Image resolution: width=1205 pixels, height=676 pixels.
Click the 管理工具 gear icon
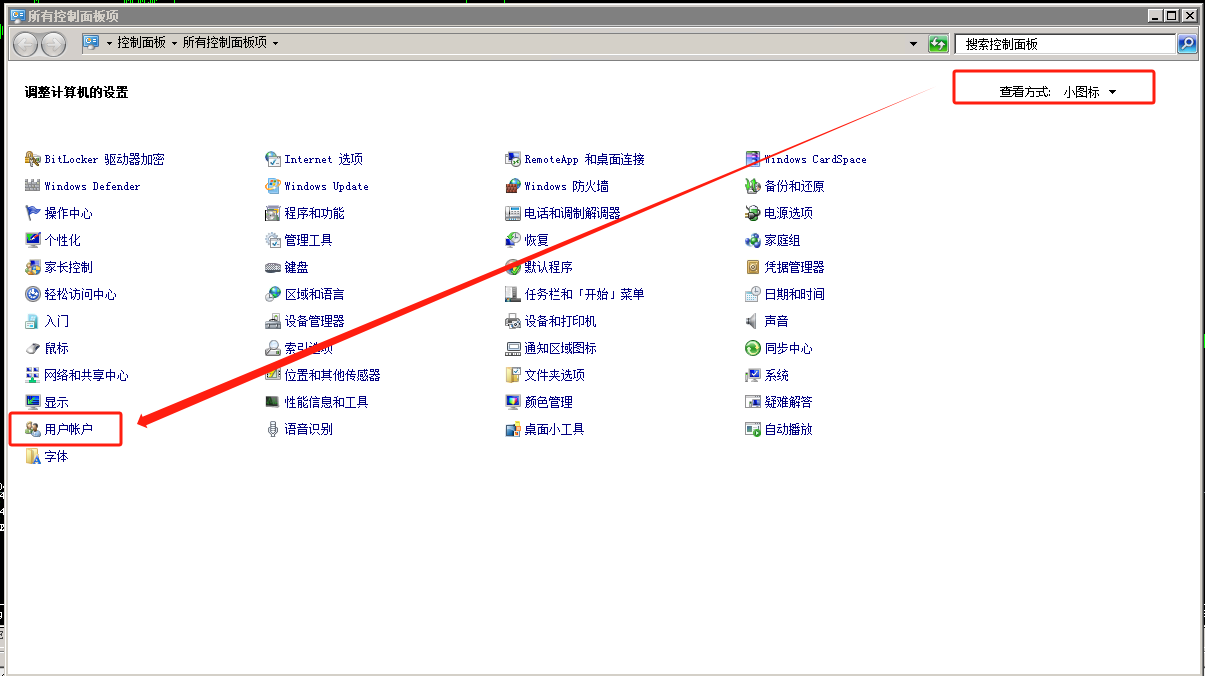273,240
